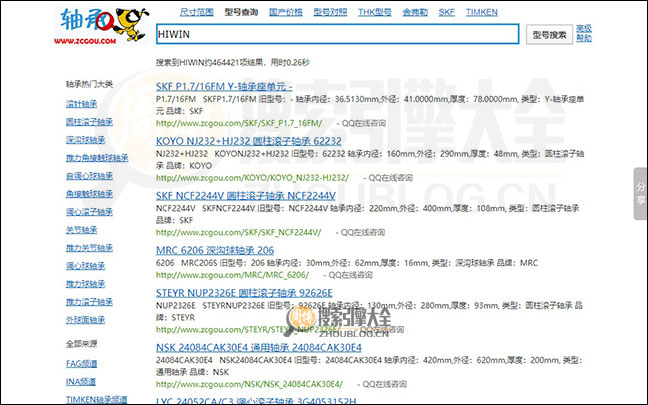Select the 型号查询 tab

(x=241, y=12)
